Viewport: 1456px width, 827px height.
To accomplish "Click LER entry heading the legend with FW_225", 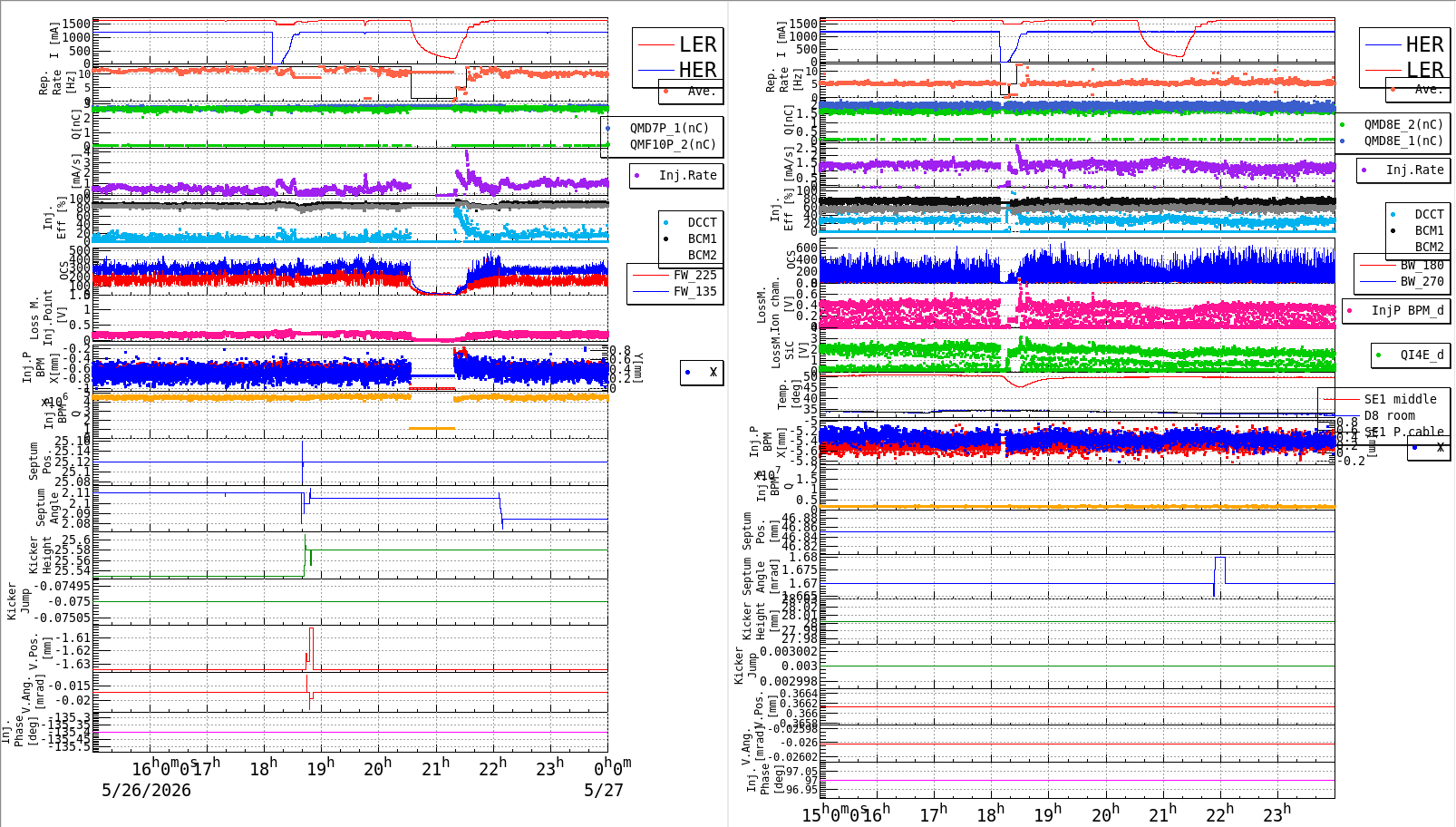I will coord(698,44).
